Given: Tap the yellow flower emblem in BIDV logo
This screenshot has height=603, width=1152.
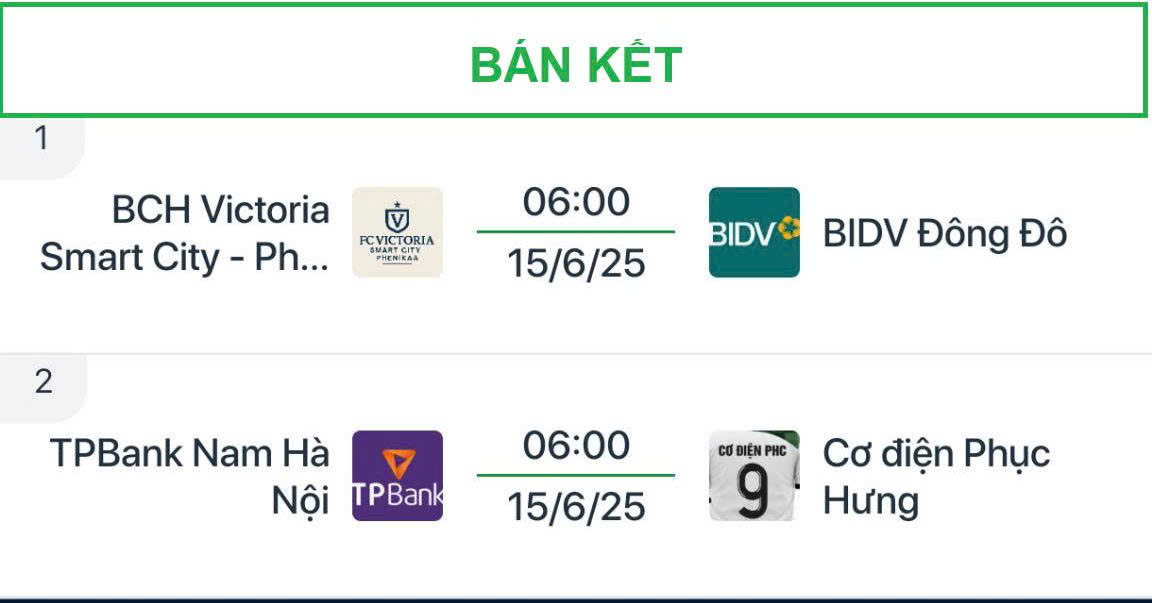Looking at the screenshot, I should (x=790, y=228).
